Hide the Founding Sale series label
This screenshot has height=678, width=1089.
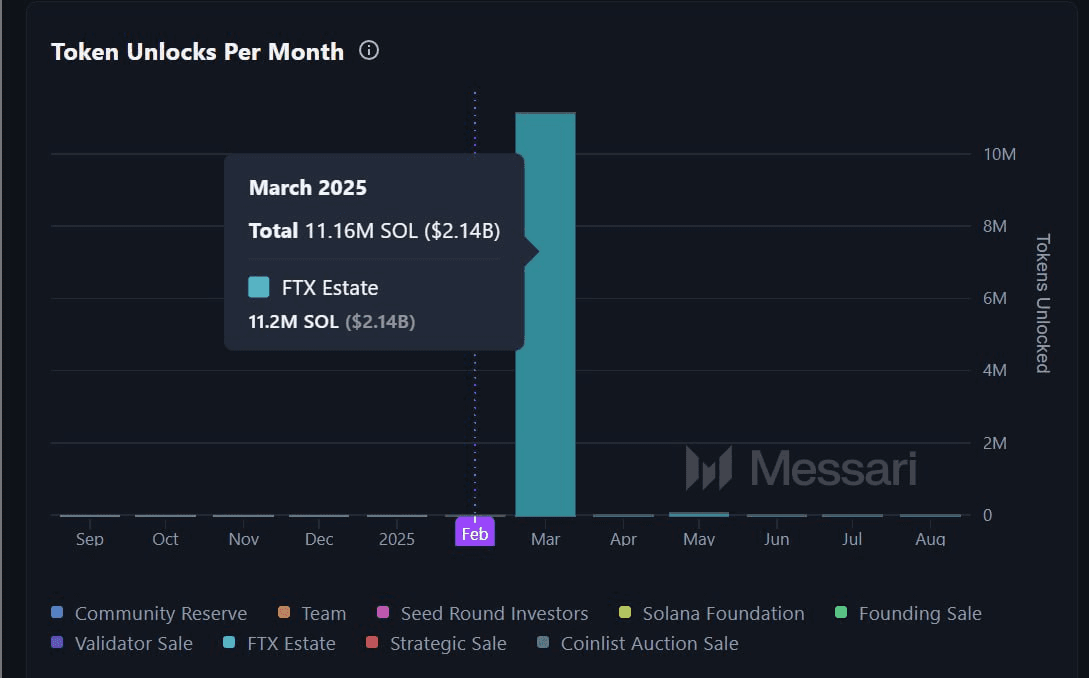coord(920,613)
